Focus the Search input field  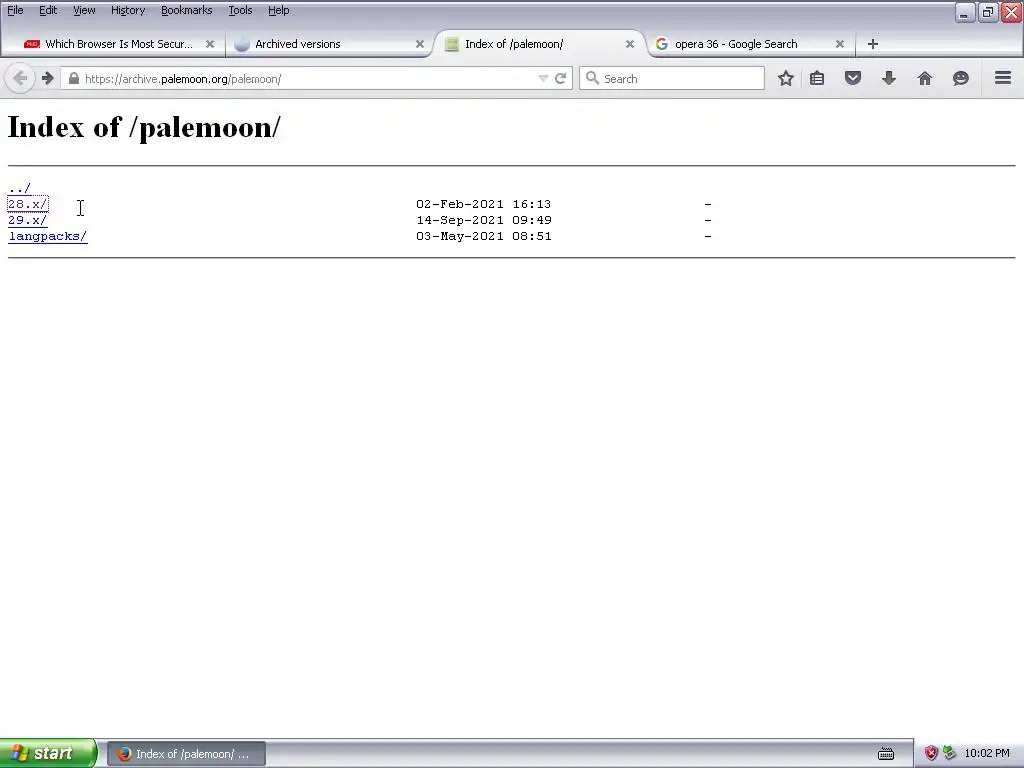(672, 78)
